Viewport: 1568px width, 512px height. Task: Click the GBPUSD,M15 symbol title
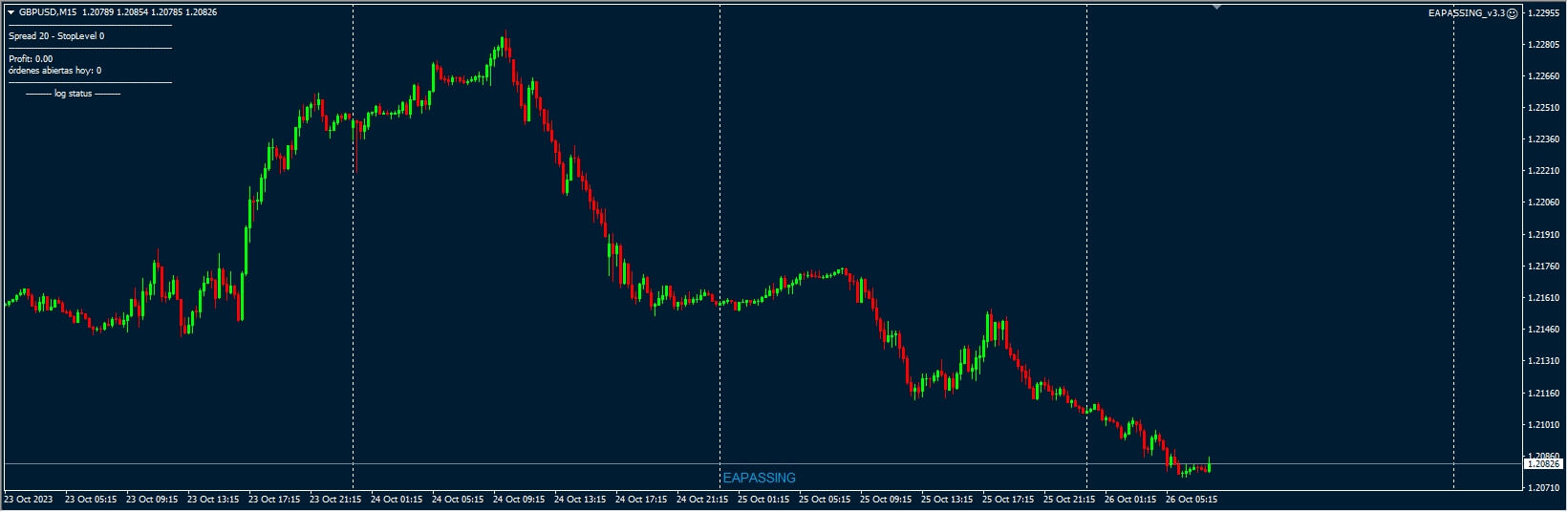(x=48, y=12)
